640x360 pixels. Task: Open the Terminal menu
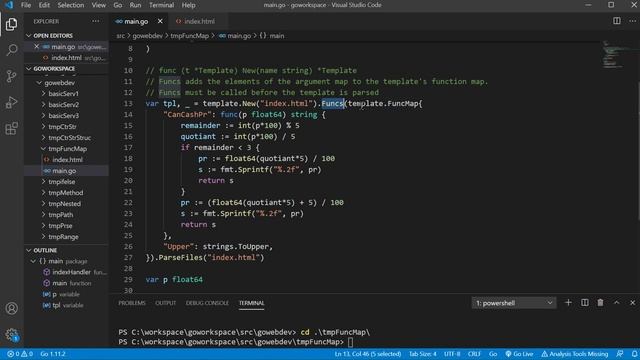click(161, 5)
